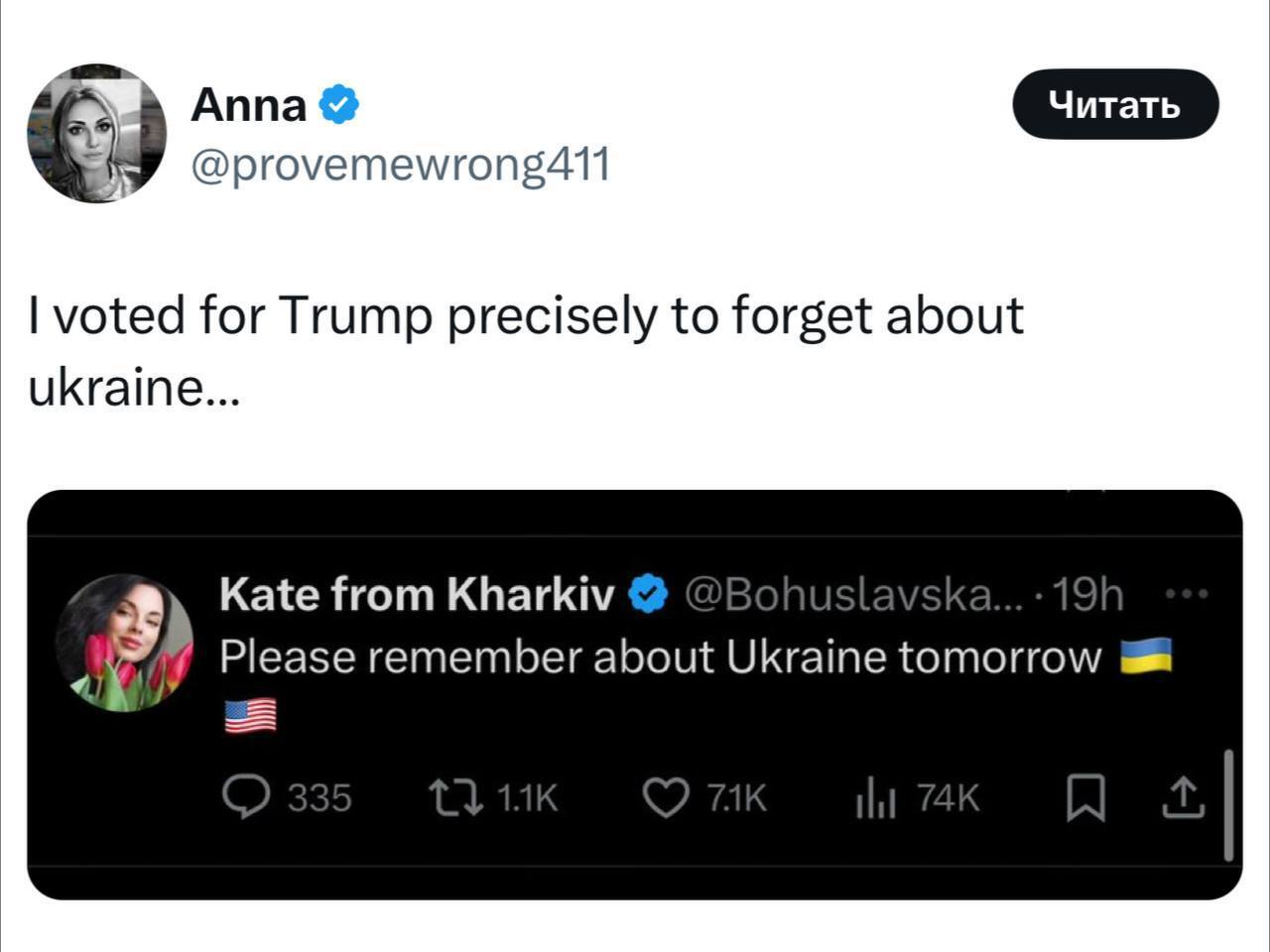Open Anna's profile avatar
Viewport: 1270px width, 952px height.
(96, 134)
